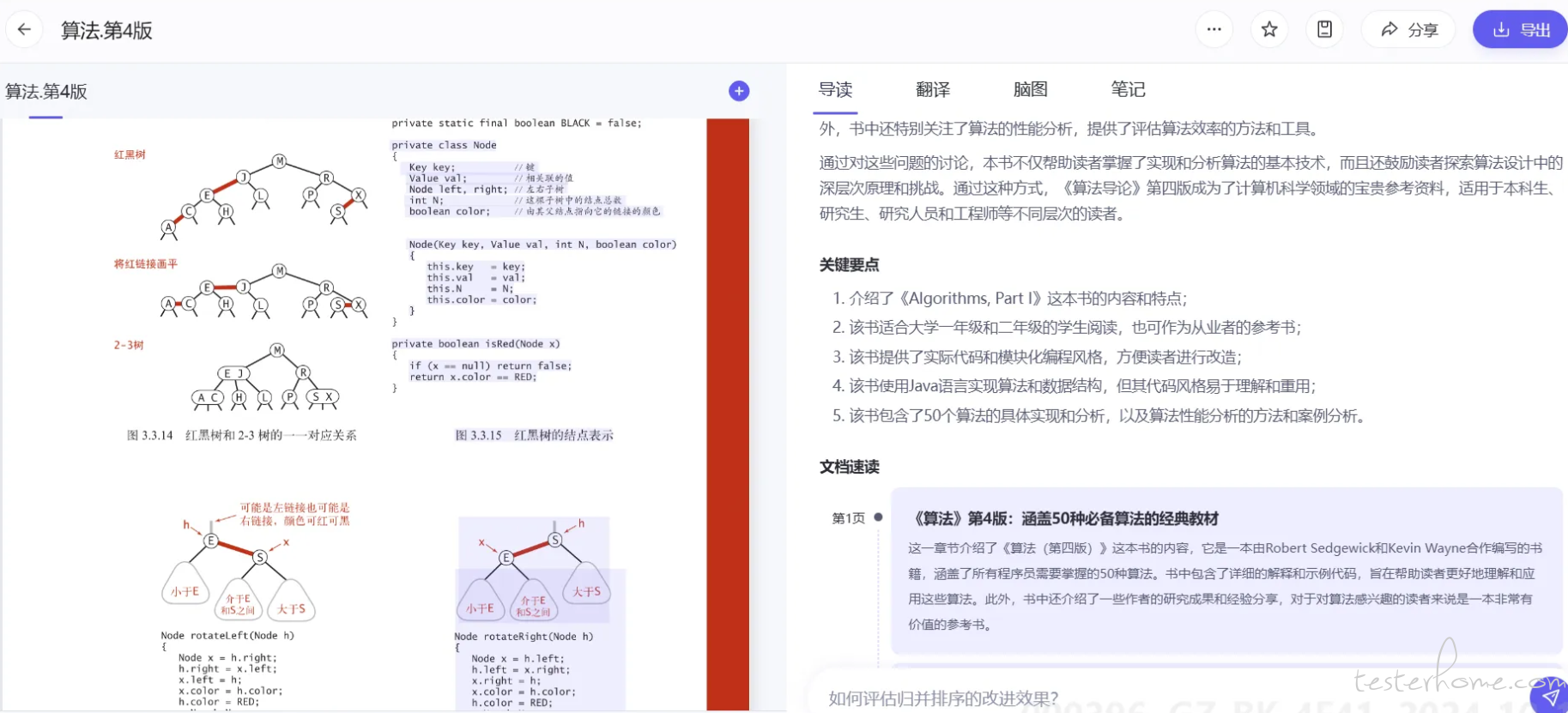Switch to the 导读 tab
This screenshot has height=713, width=1568.
[x=835, y=89]
